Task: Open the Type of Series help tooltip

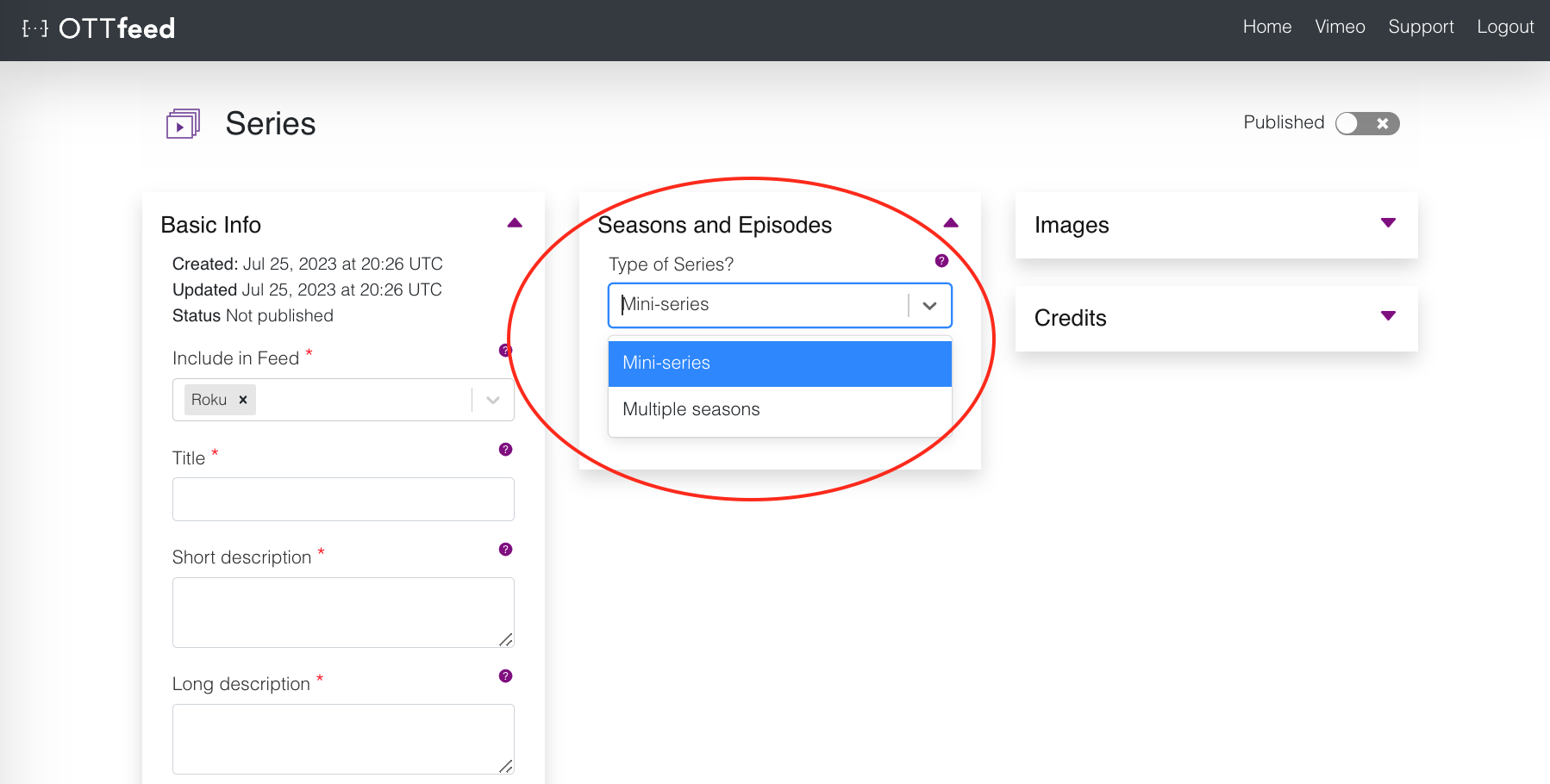Action: (941, 260)
